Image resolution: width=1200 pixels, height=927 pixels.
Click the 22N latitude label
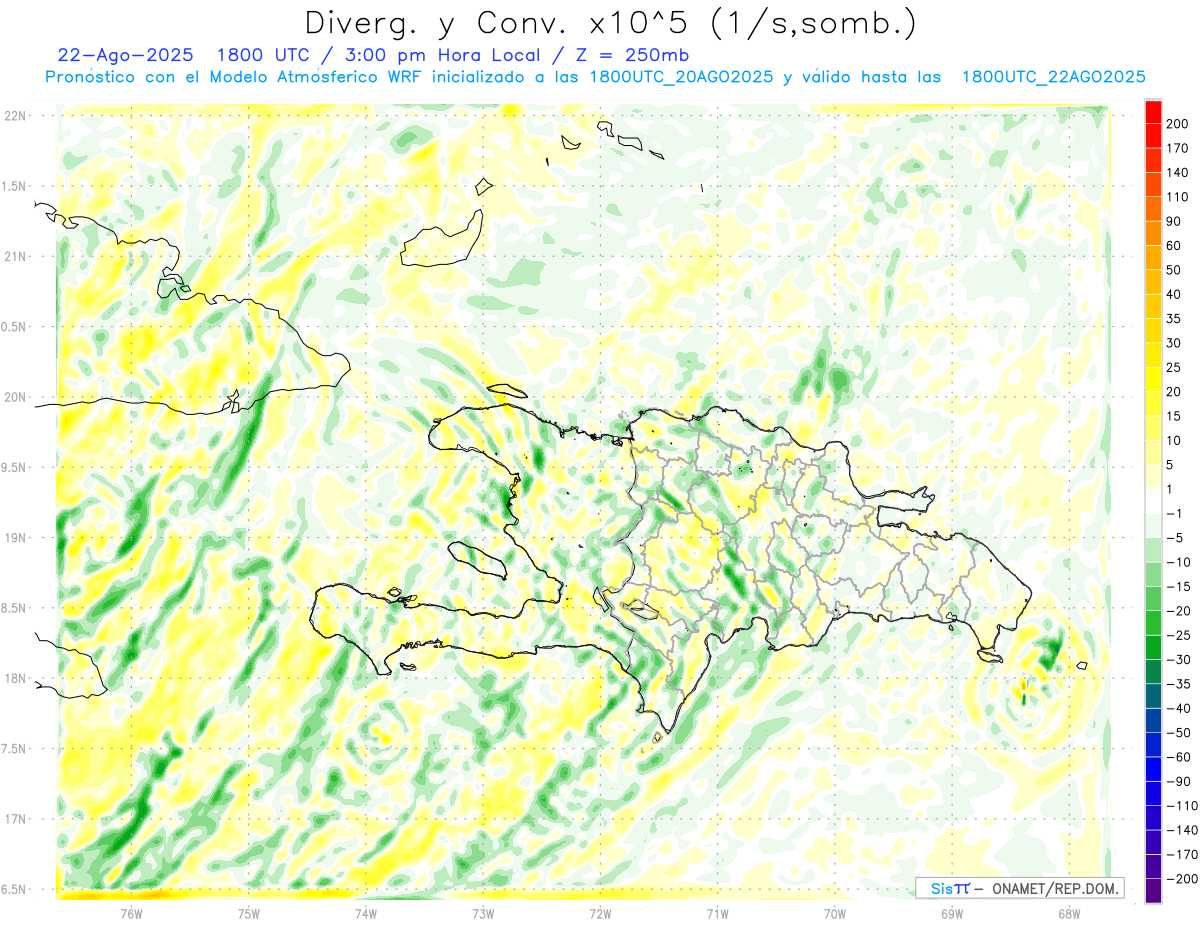point(15,116)
